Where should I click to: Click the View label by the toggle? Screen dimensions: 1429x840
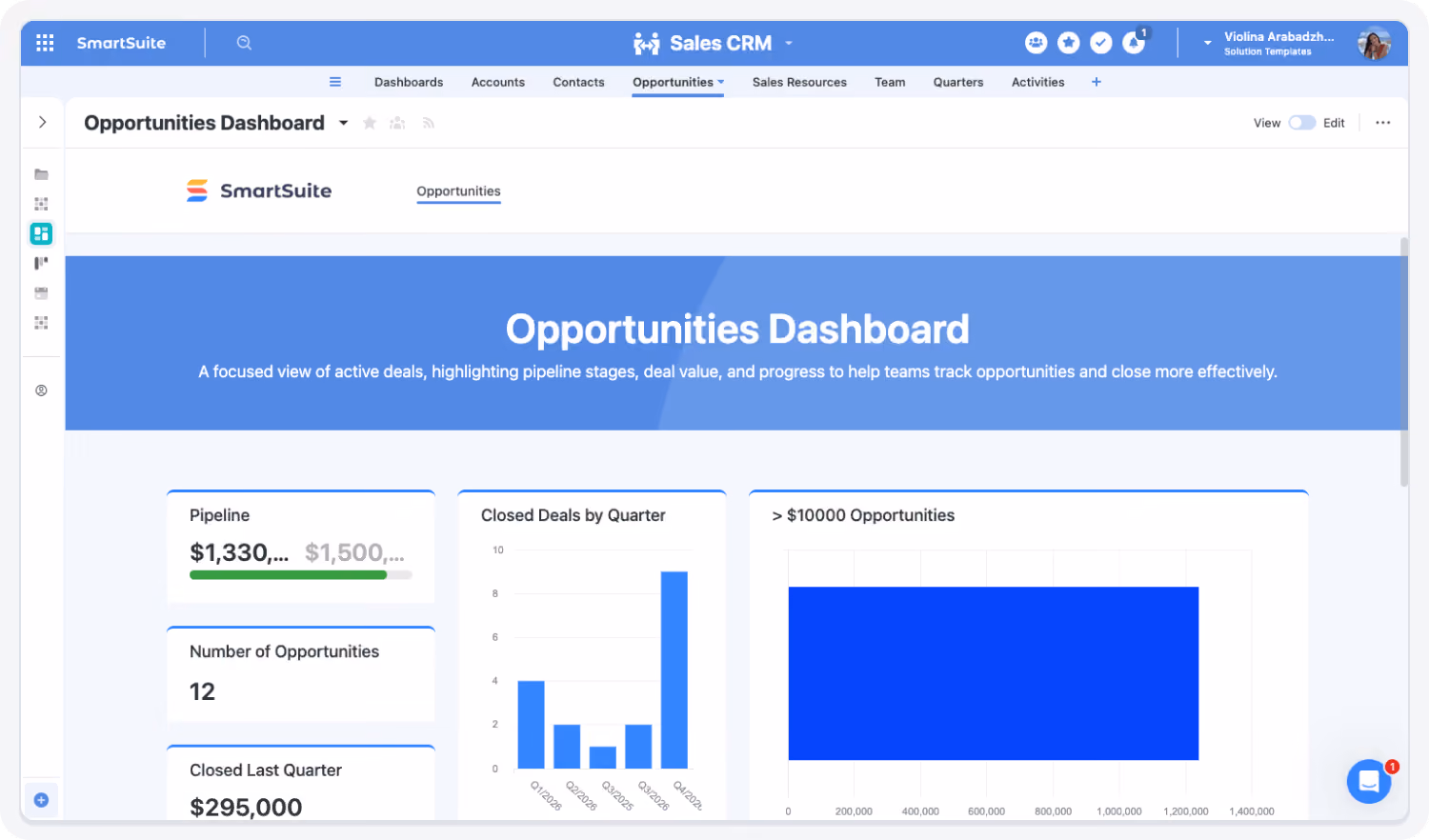click(x=1267, y=123)
